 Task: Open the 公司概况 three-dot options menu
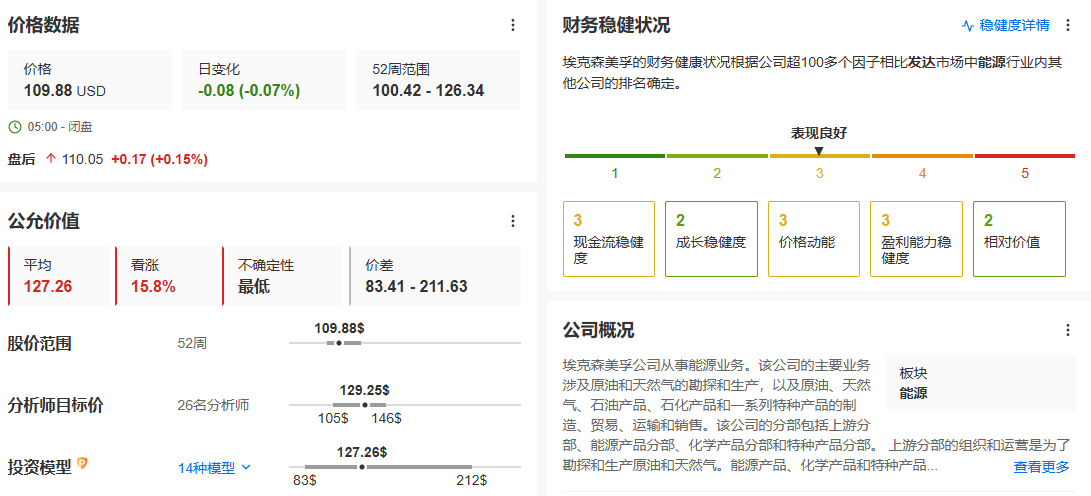tap(1068, 330)
